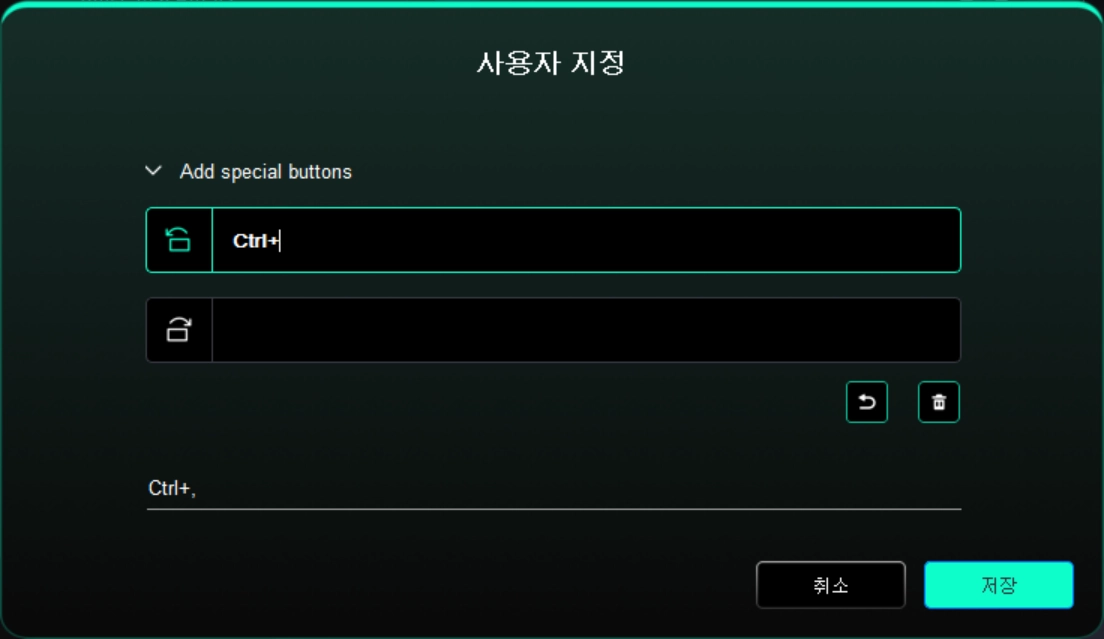Click the 취소 cancel button
The height and width of the screenshot is (639, 1104).
[x=831, y=585]
